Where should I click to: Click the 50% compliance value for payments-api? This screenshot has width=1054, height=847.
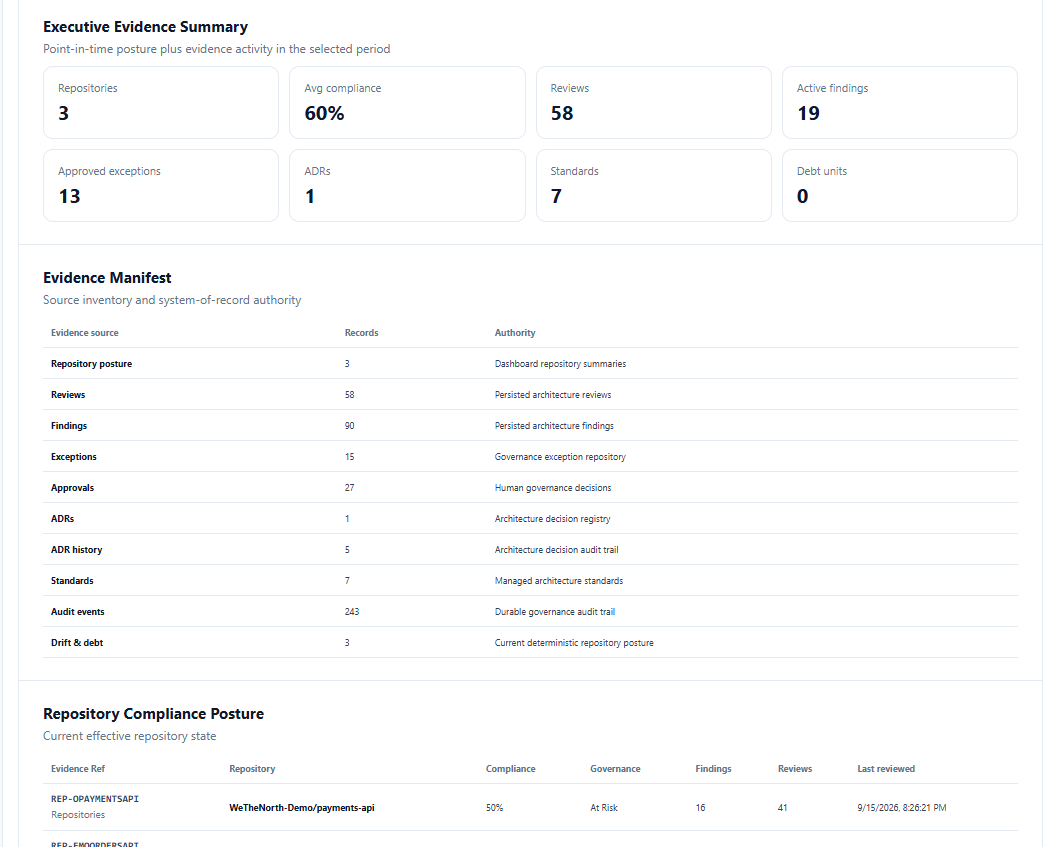(x=495, y=808)
